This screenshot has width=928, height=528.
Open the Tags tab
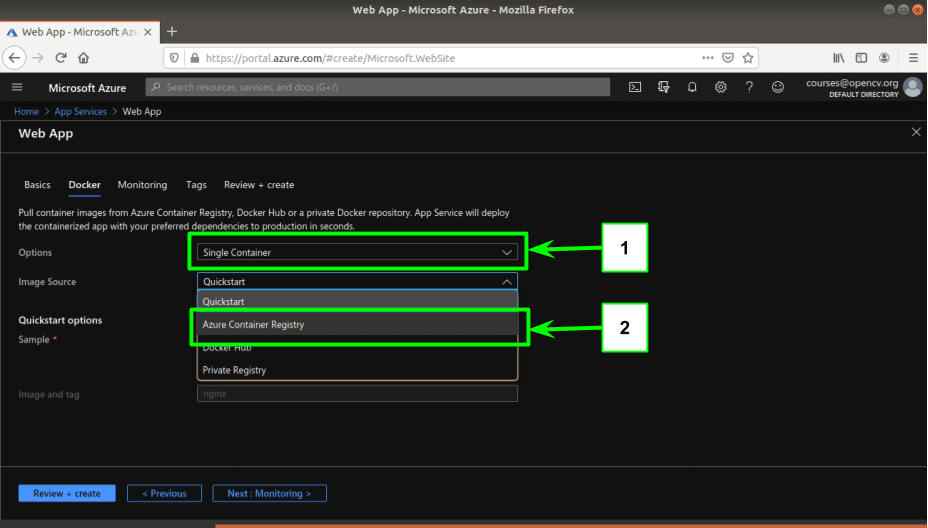click(x=196, y=185)
